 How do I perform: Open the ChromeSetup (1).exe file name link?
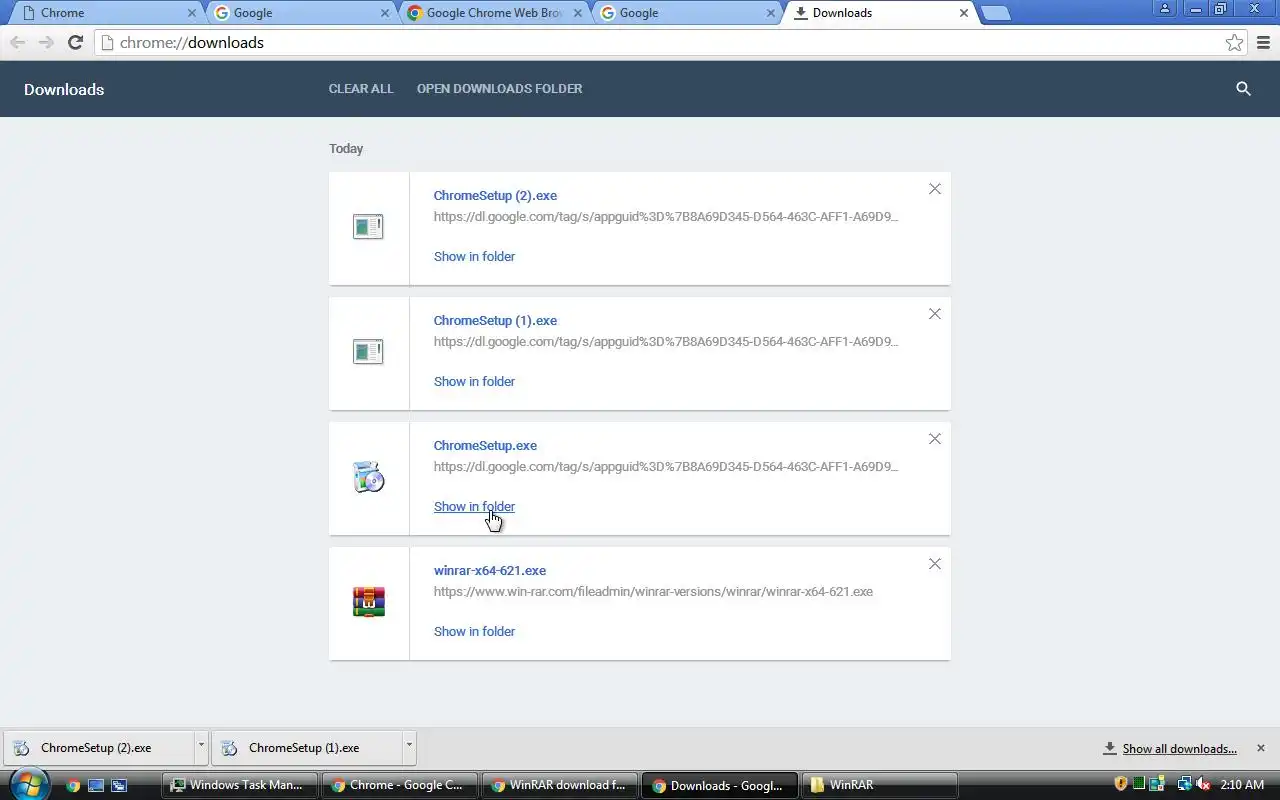pyautogui.click(x=495, y=321)
